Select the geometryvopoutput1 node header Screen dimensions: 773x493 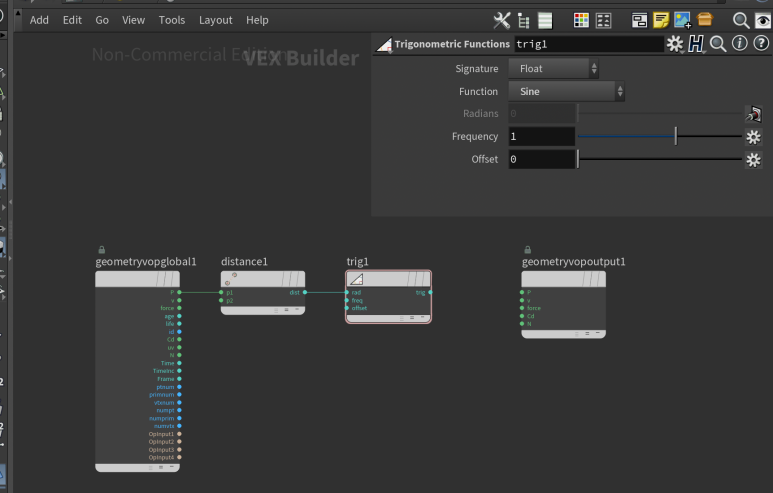563,279
